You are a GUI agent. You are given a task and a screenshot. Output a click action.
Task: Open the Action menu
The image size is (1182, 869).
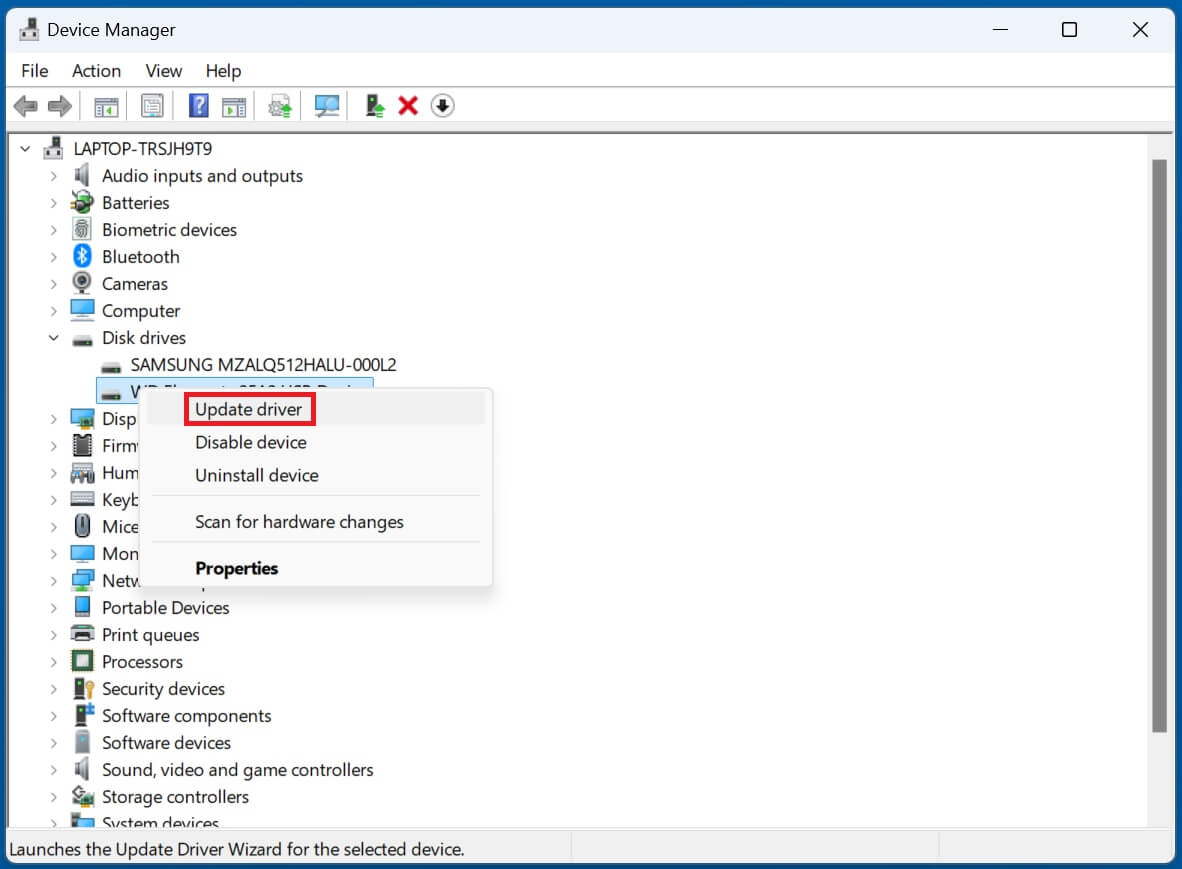[x=95, y=71]
